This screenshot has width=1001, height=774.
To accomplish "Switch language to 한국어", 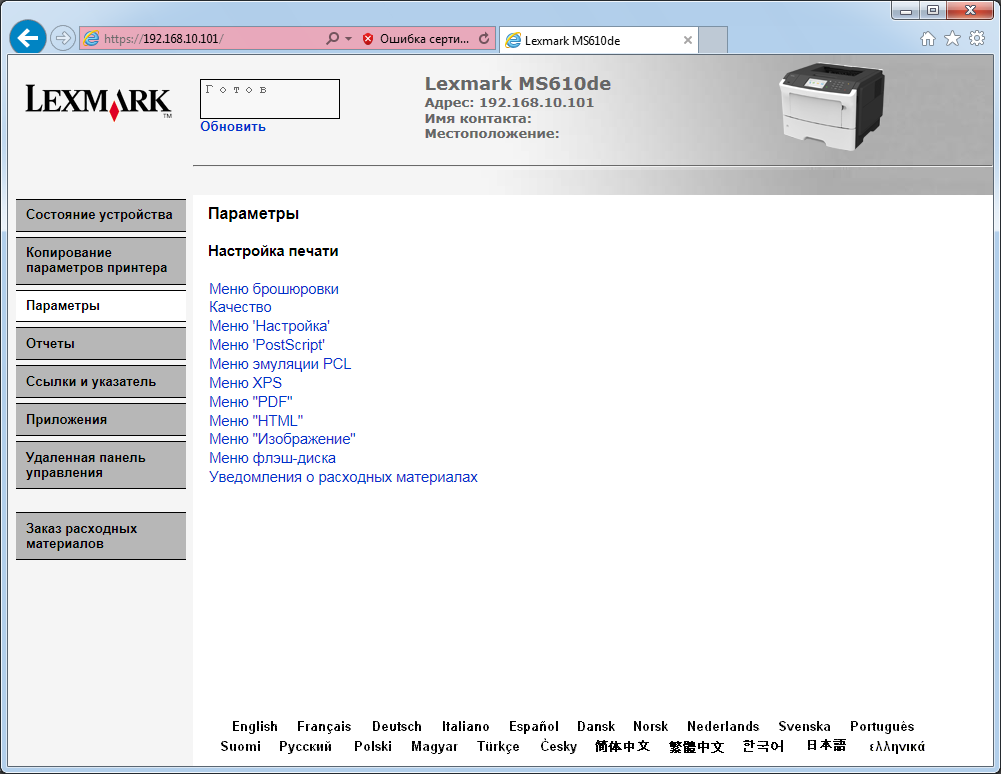I will (x=764, y=747).
